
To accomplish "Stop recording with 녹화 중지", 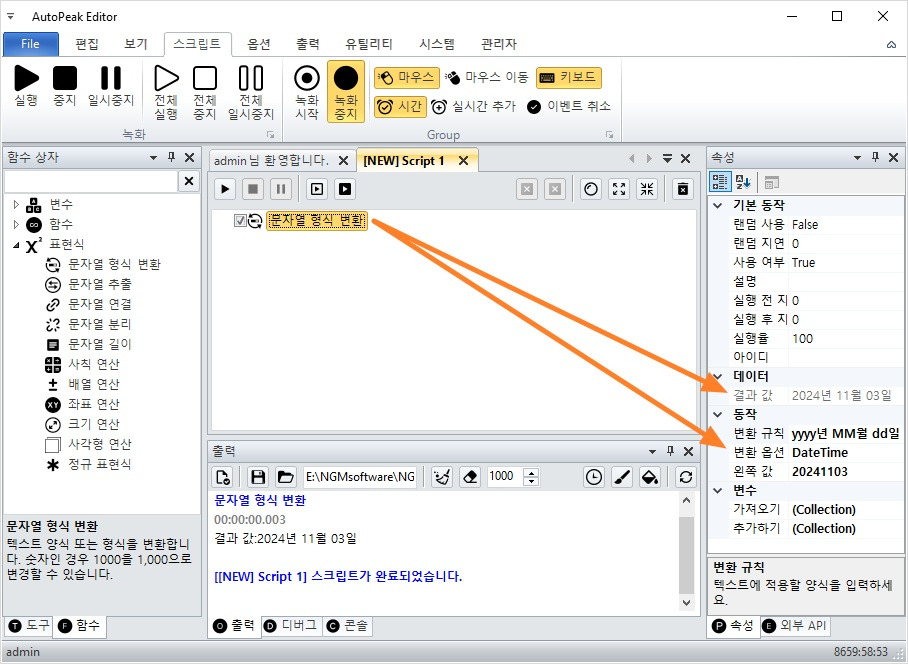I will click(346, 91).
